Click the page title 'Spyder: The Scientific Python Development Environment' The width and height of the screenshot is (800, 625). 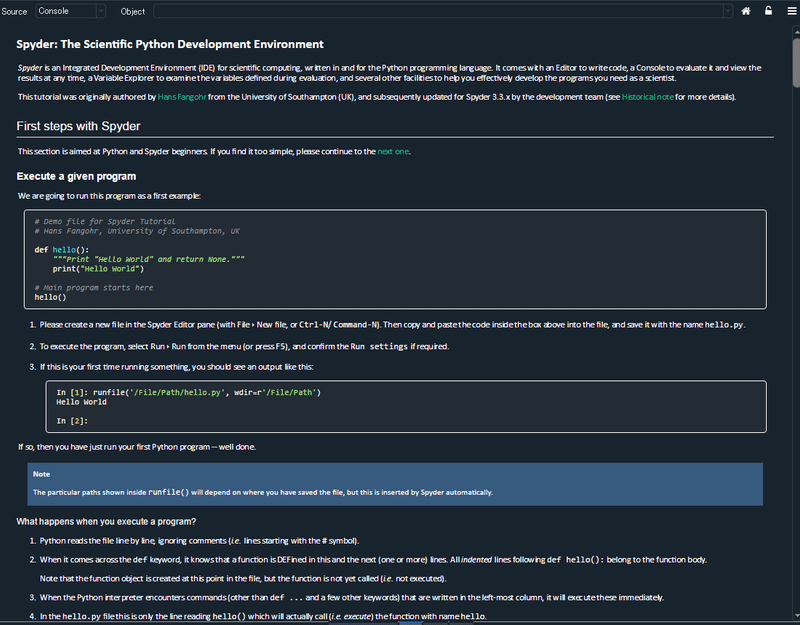coord(170,44)
